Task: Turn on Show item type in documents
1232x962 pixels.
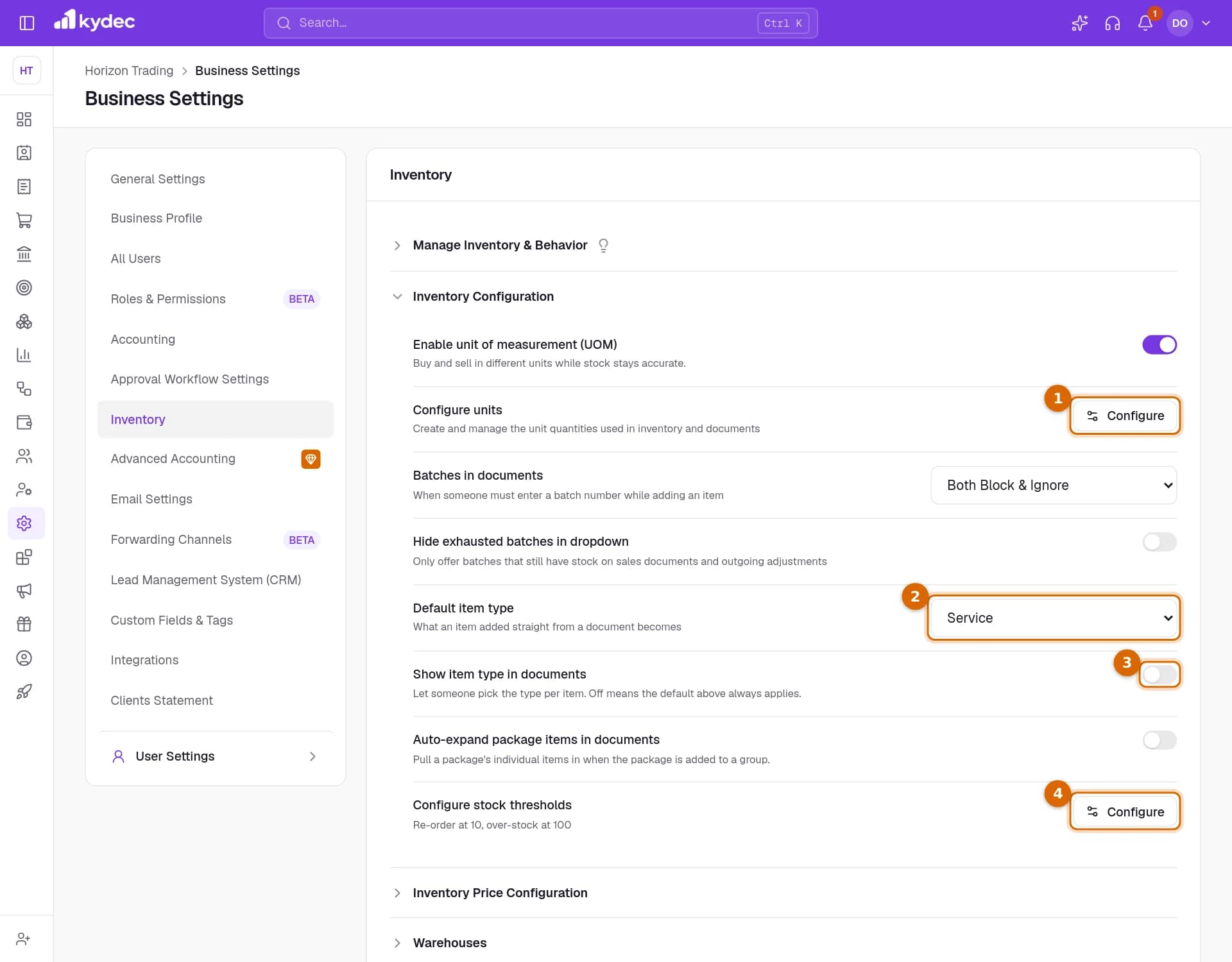Action: coord(1159,675)
